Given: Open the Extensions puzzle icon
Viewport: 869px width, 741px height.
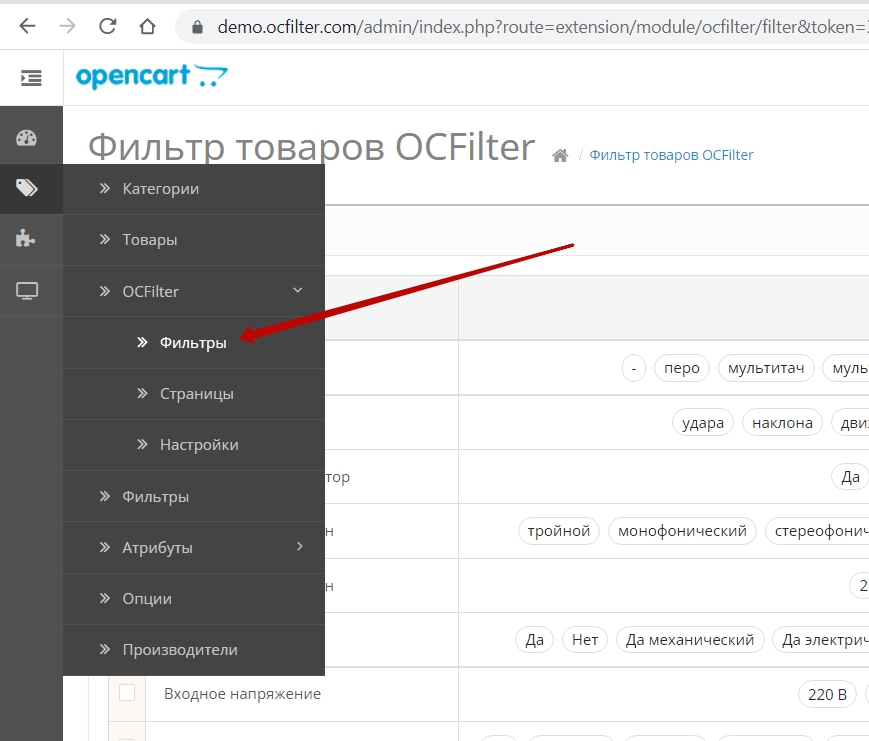Looking at the screenshot, I should click(27, 239).
